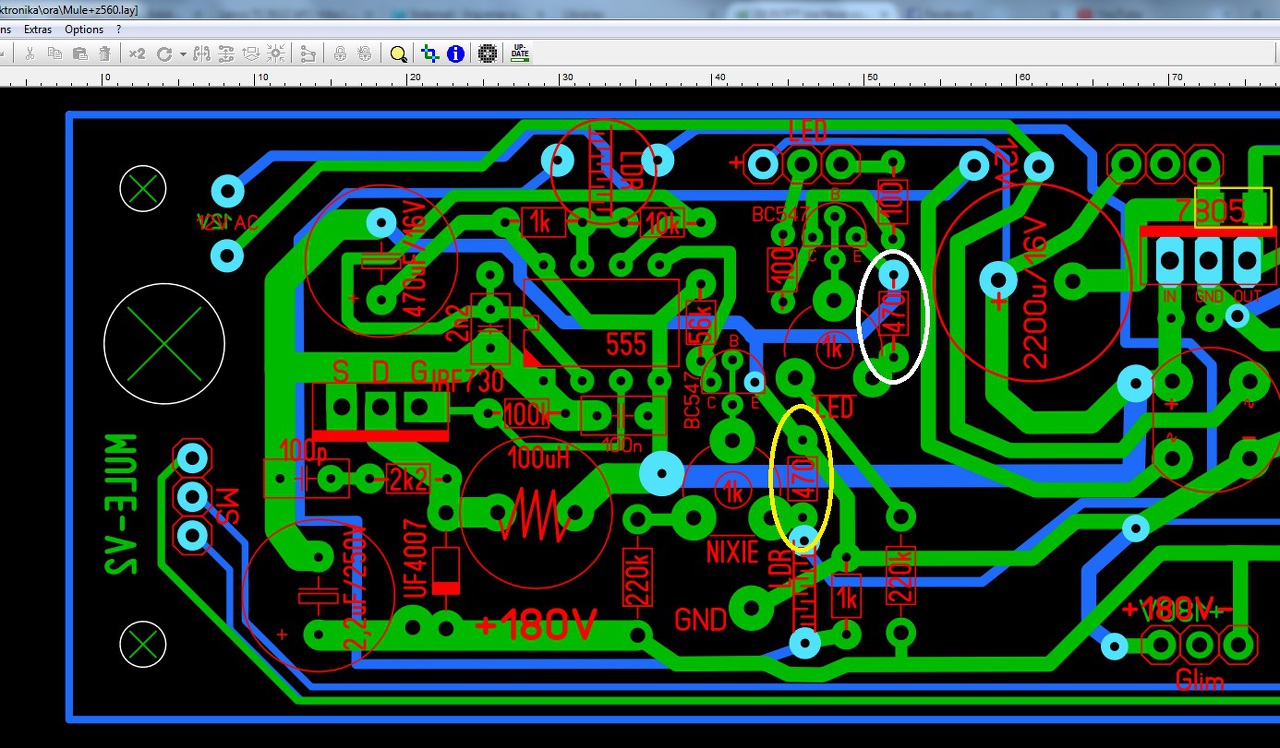Viewport: 1280px width, 748px height.
Task: Select the IRF730 transistor label
Action: (468, 380)
